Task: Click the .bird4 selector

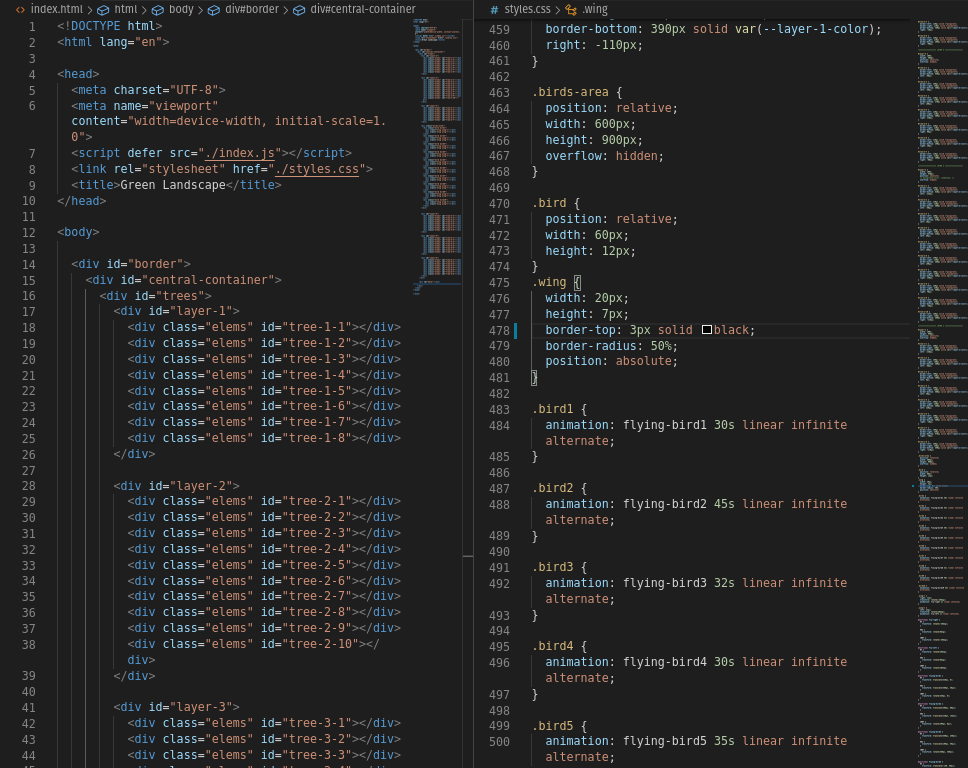Action: pos(553,646)
